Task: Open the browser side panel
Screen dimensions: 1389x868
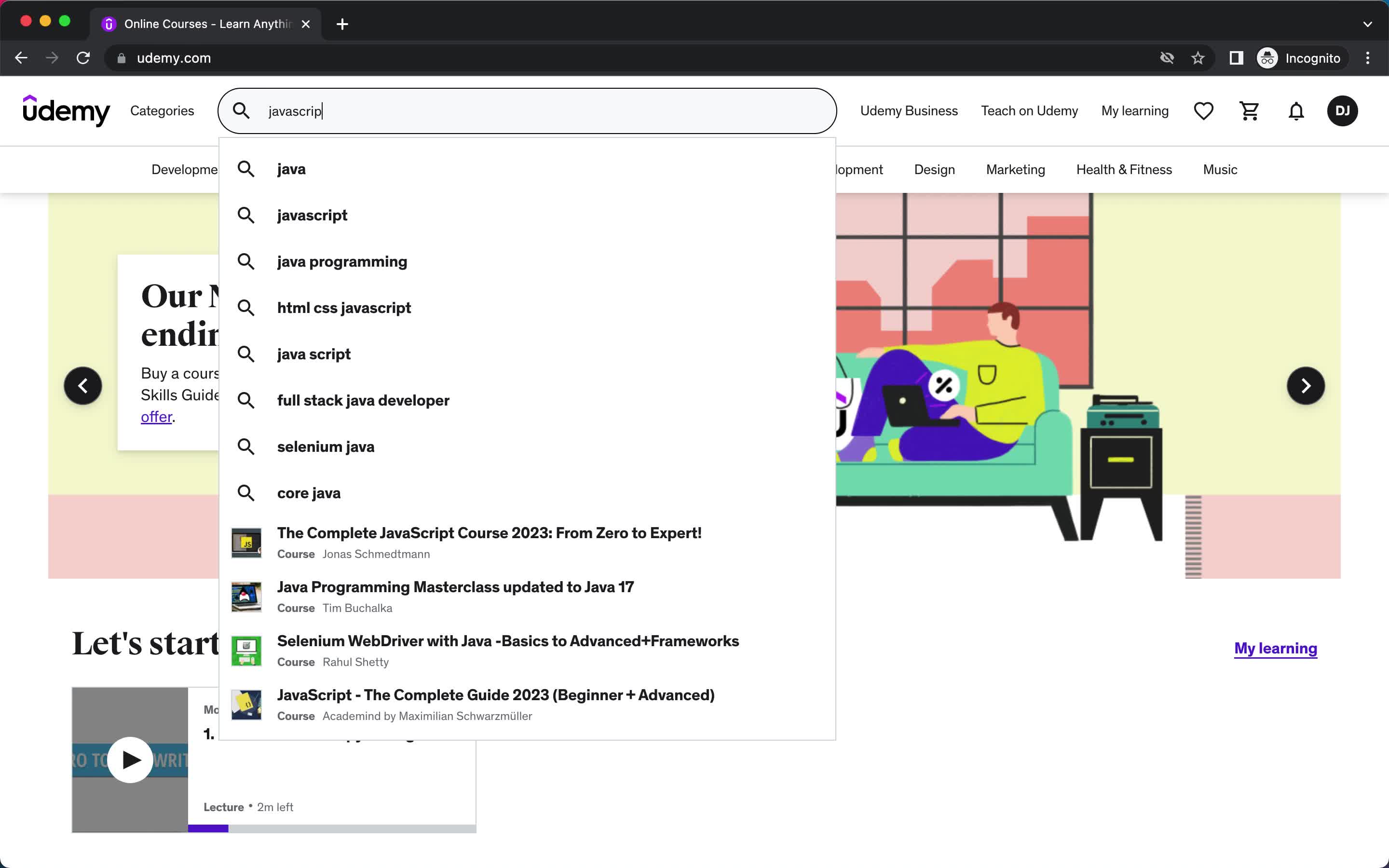Action: point(1236,58)
